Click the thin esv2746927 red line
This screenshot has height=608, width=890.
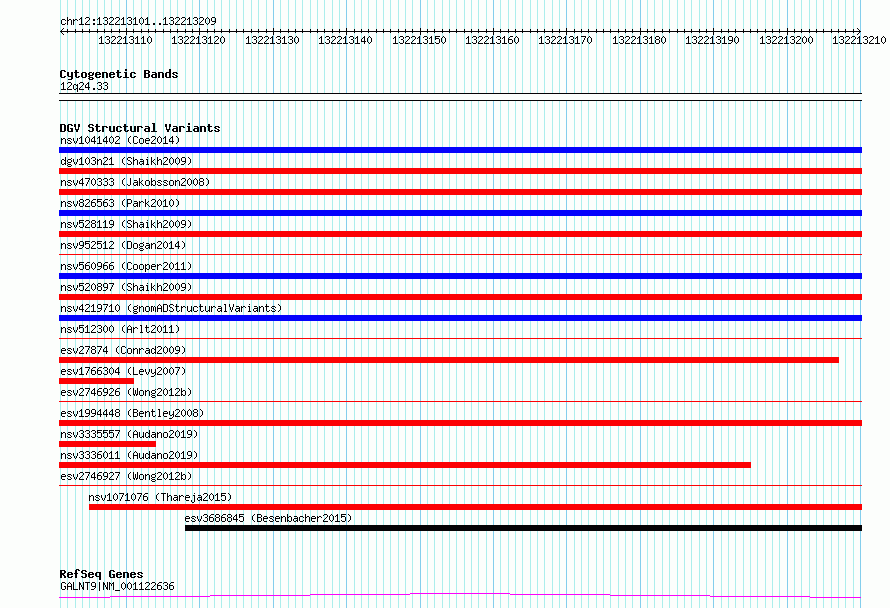tap(460, 485)
